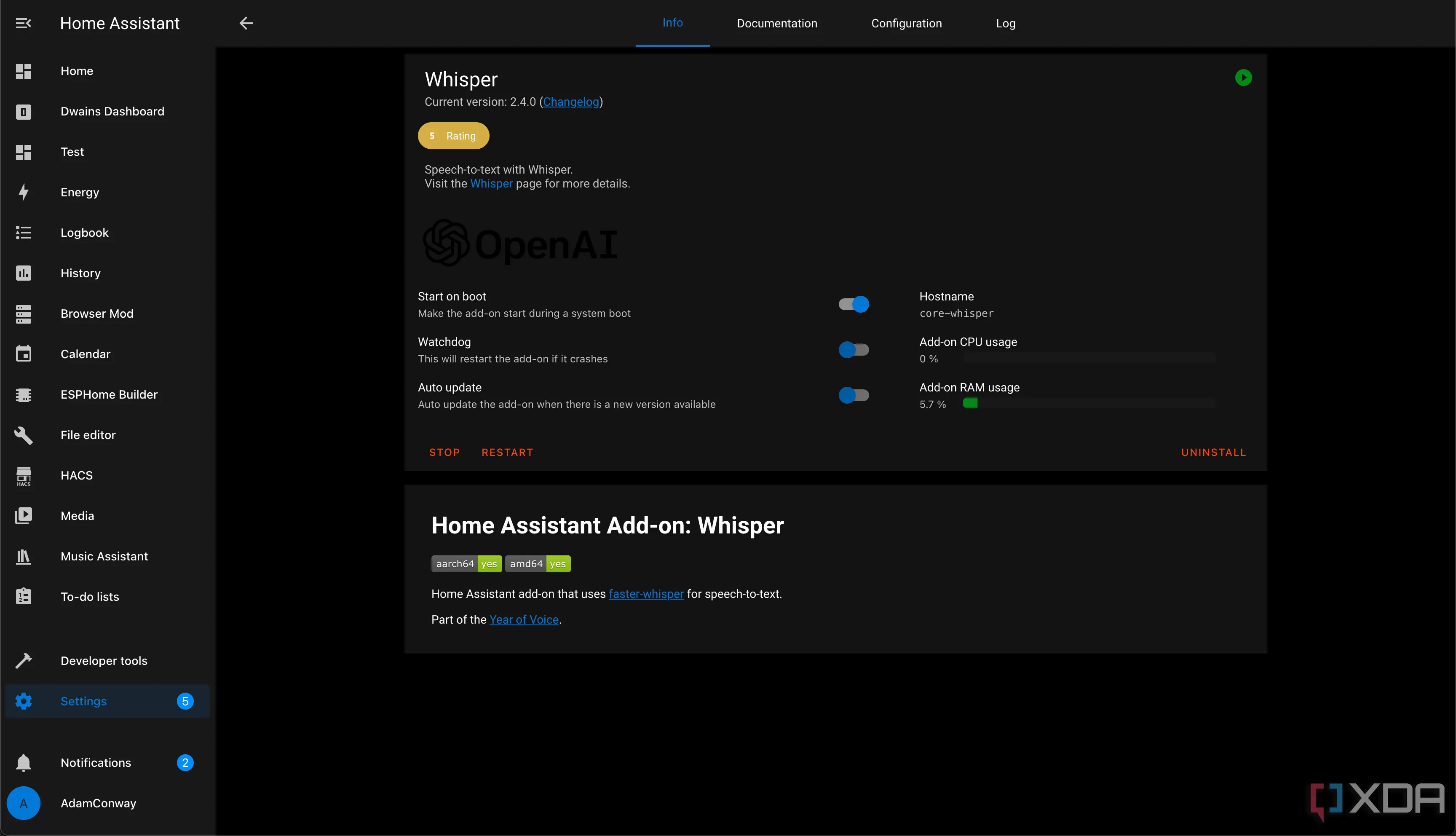1456x836 pixels.
Task: Open the Calendar icon
Action: 24,354
